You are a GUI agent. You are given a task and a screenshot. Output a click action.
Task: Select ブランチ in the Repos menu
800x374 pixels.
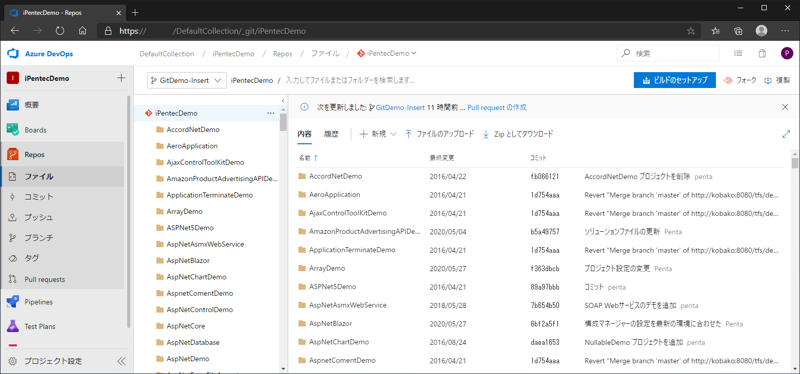tap(39, 238)
